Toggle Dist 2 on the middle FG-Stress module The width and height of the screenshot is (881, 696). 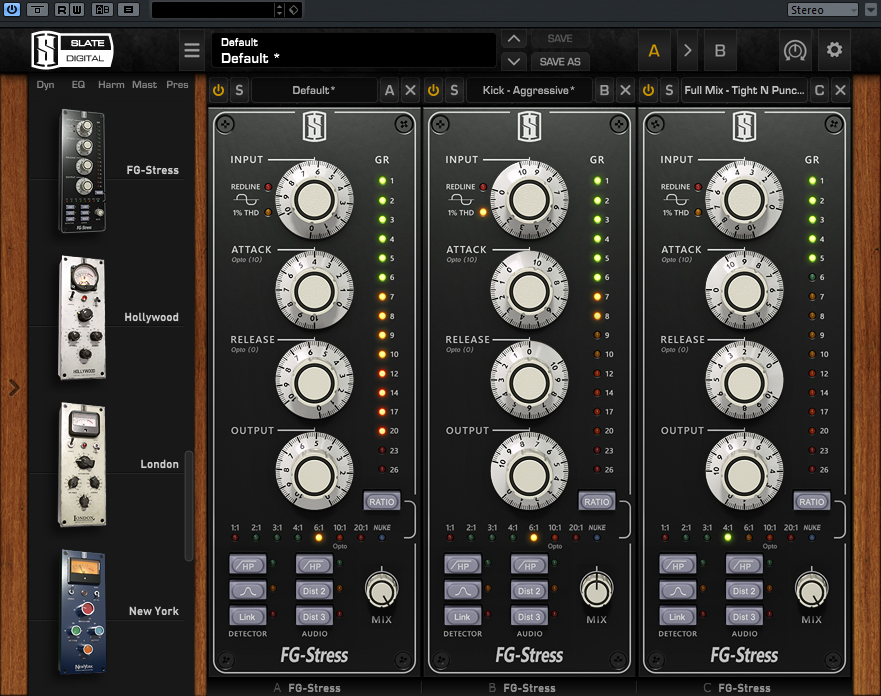(x=529, y=591)
